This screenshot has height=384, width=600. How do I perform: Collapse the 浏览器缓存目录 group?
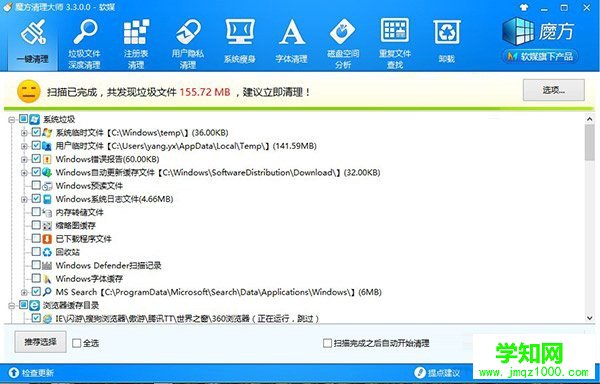12,305
